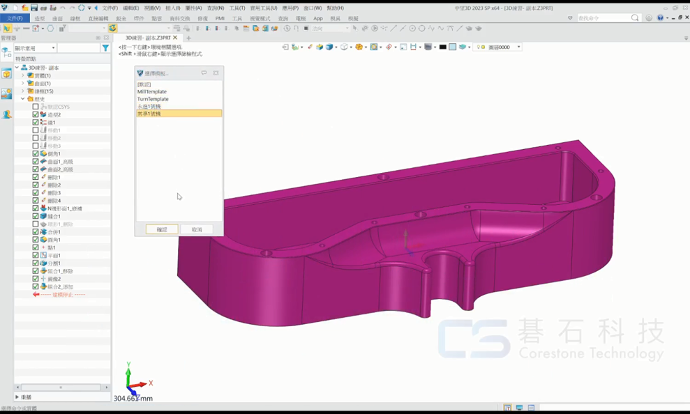Toggle checkbox for 組合2_添加 feature

pyautogui.click(x=36, y=287)
